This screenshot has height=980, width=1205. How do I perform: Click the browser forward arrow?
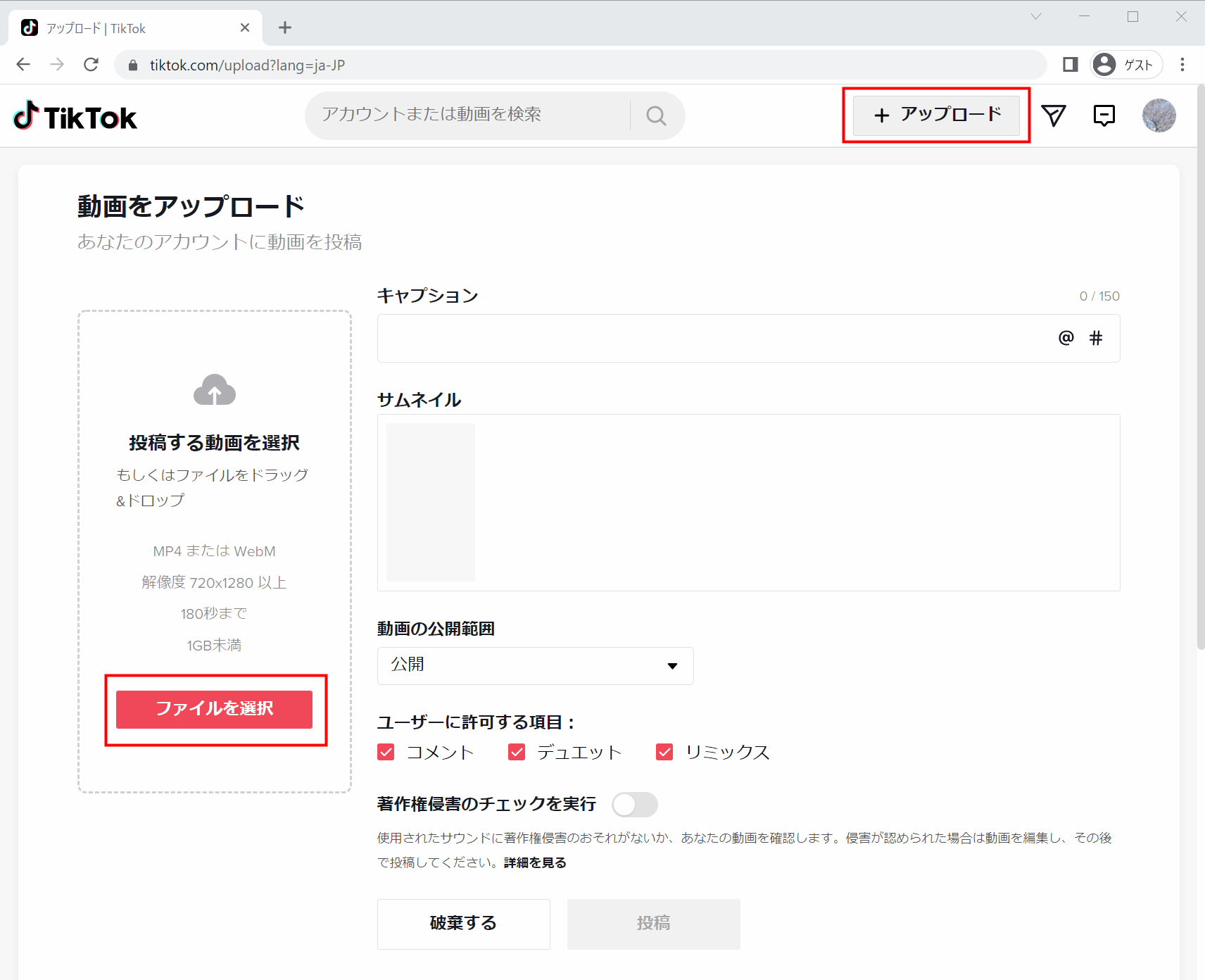[57, 65]
